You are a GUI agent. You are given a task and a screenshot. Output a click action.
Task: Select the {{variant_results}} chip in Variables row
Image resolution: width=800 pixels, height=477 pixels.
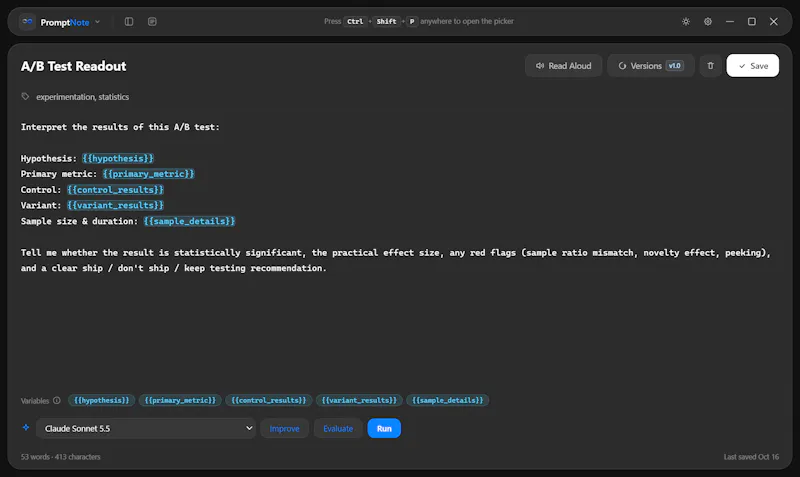click(359, 400)
